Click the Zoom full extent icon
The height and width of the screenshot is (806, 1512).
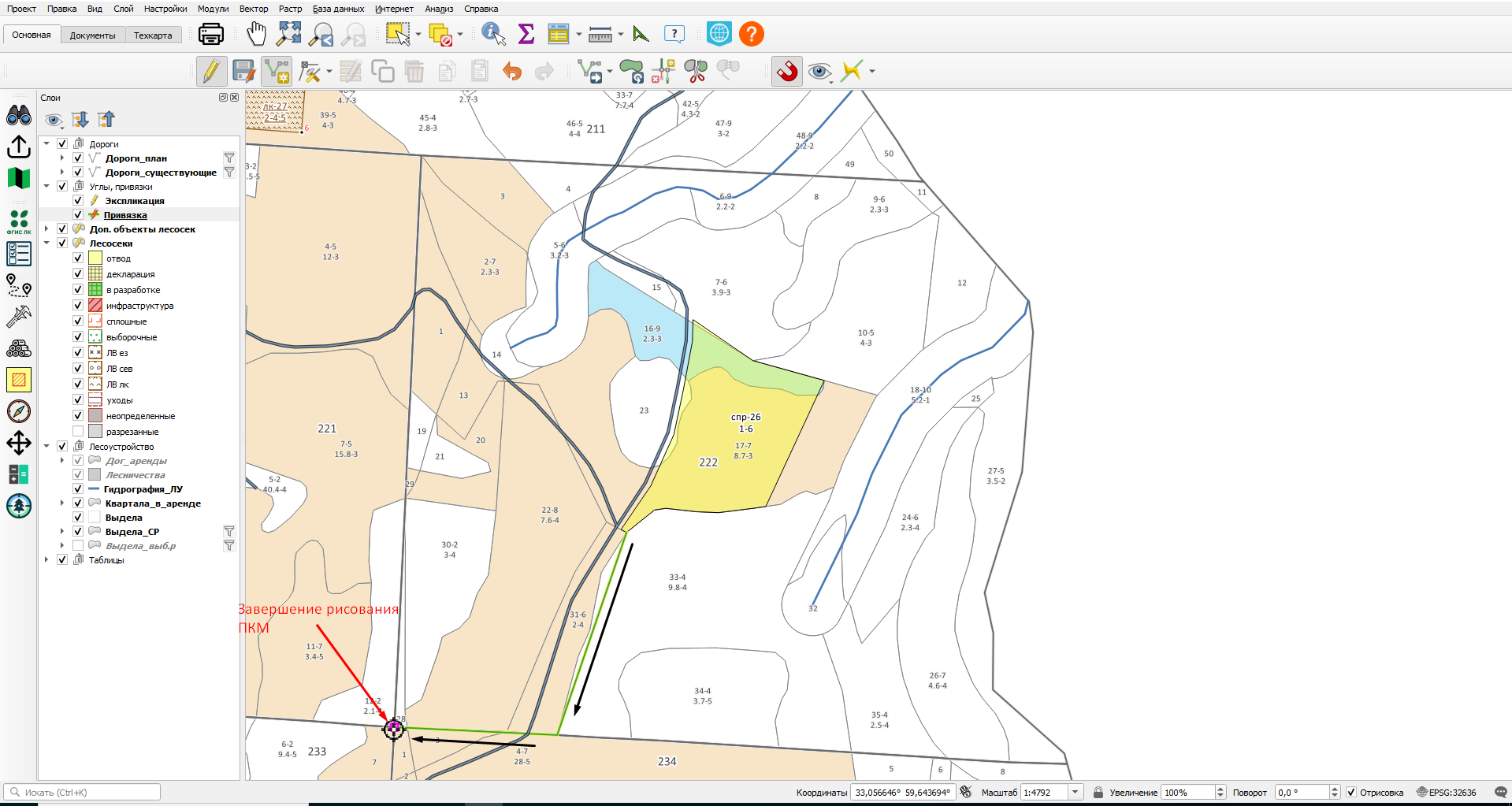click(288, 34)
